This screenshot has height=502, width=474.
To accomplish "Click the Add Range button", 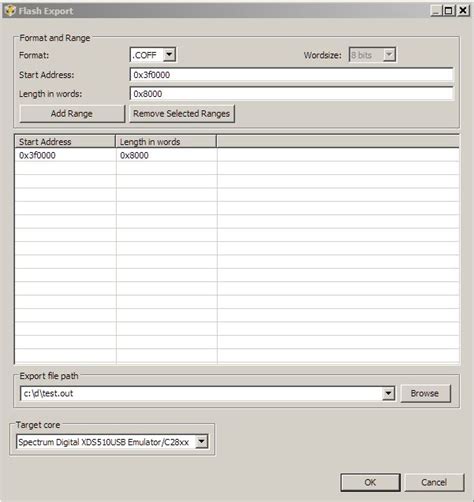I will pos(72,114).
